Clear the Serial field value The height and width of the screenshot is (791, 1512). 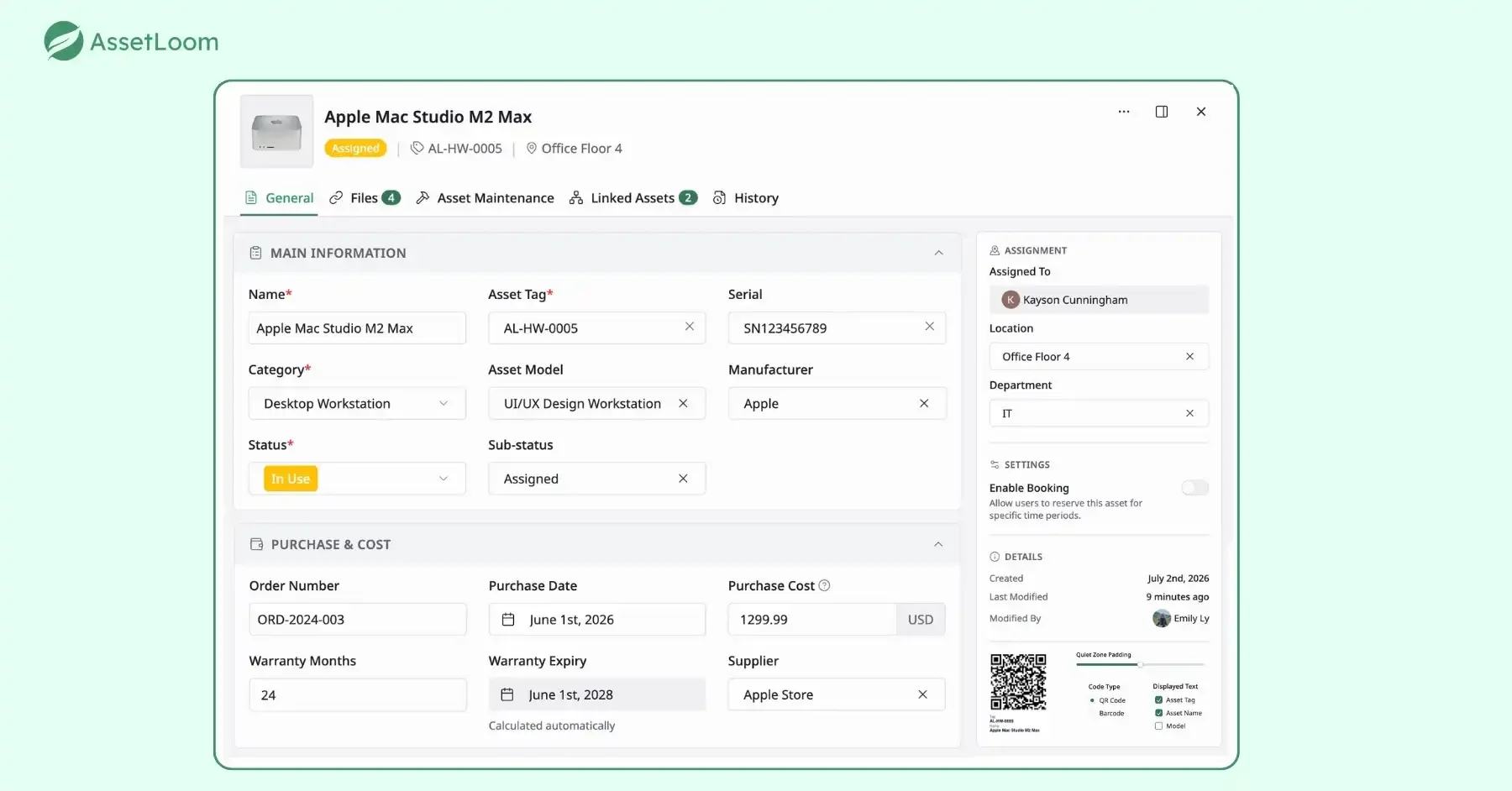[x=930, y=327]
